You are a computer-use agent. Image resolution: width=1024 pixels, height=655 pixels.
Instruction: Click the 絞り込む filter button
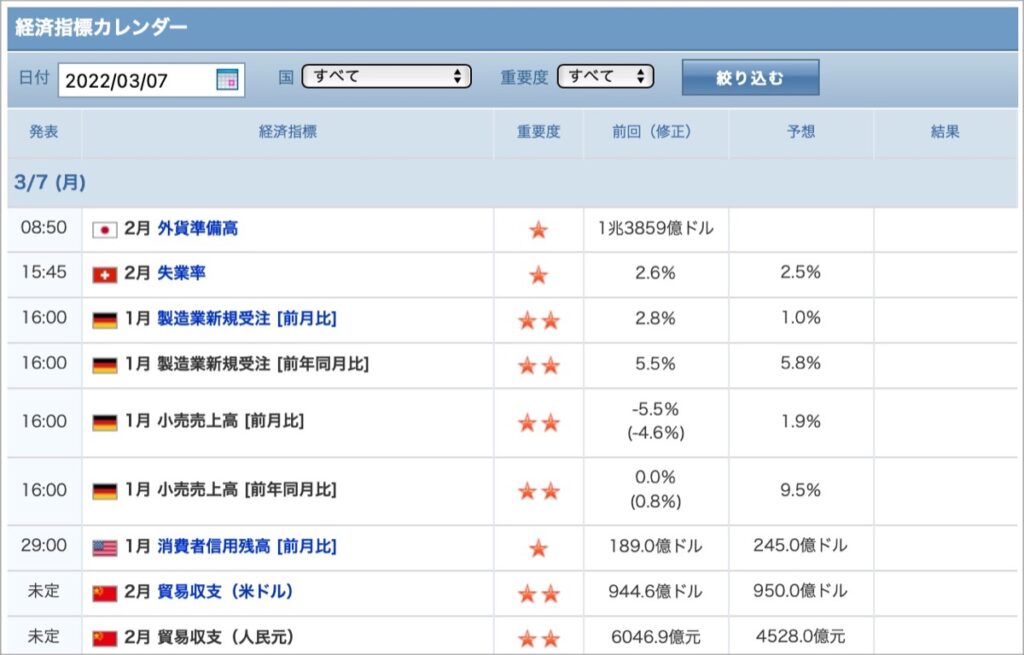750,78
